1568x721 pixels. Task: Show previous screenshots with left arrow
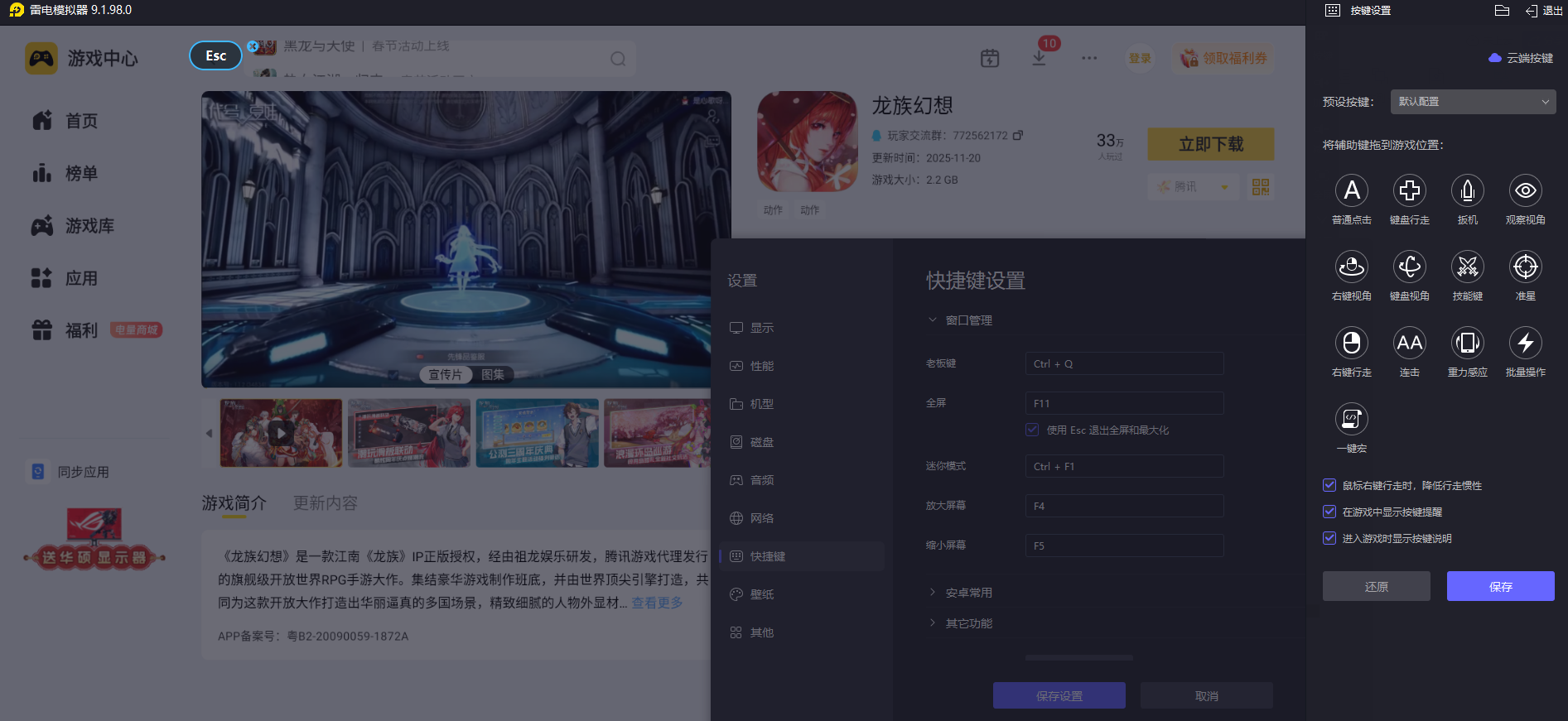209,433
